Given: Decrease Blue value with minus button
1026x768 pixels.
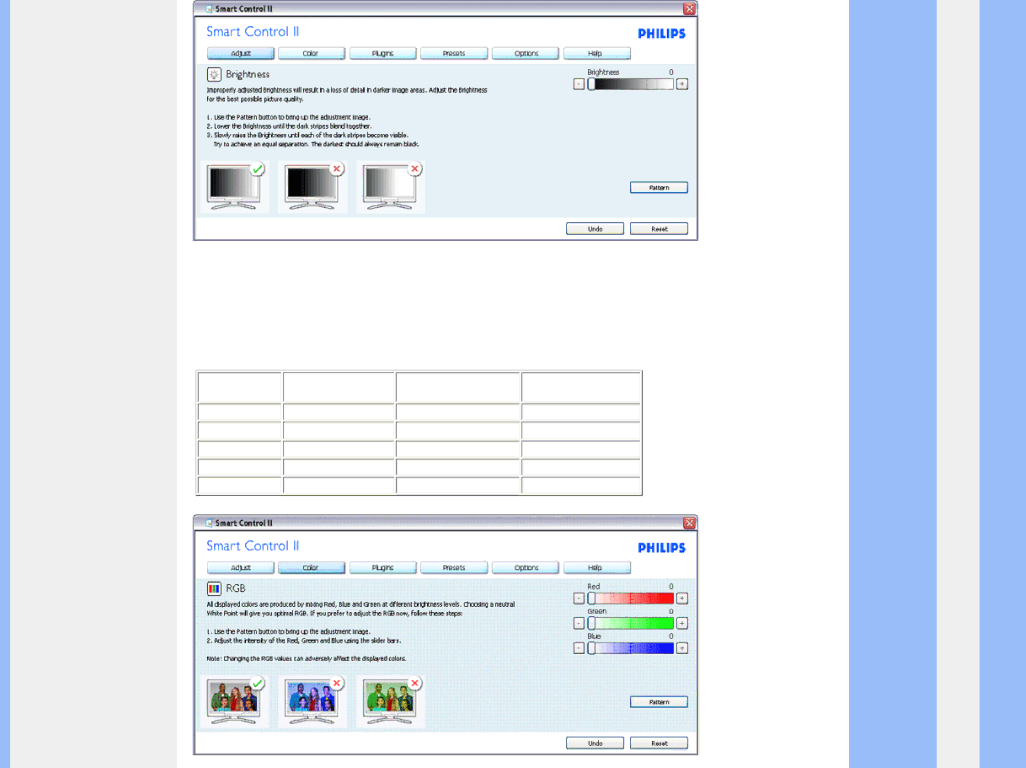Looking at the screenshot, I should 578,648.
